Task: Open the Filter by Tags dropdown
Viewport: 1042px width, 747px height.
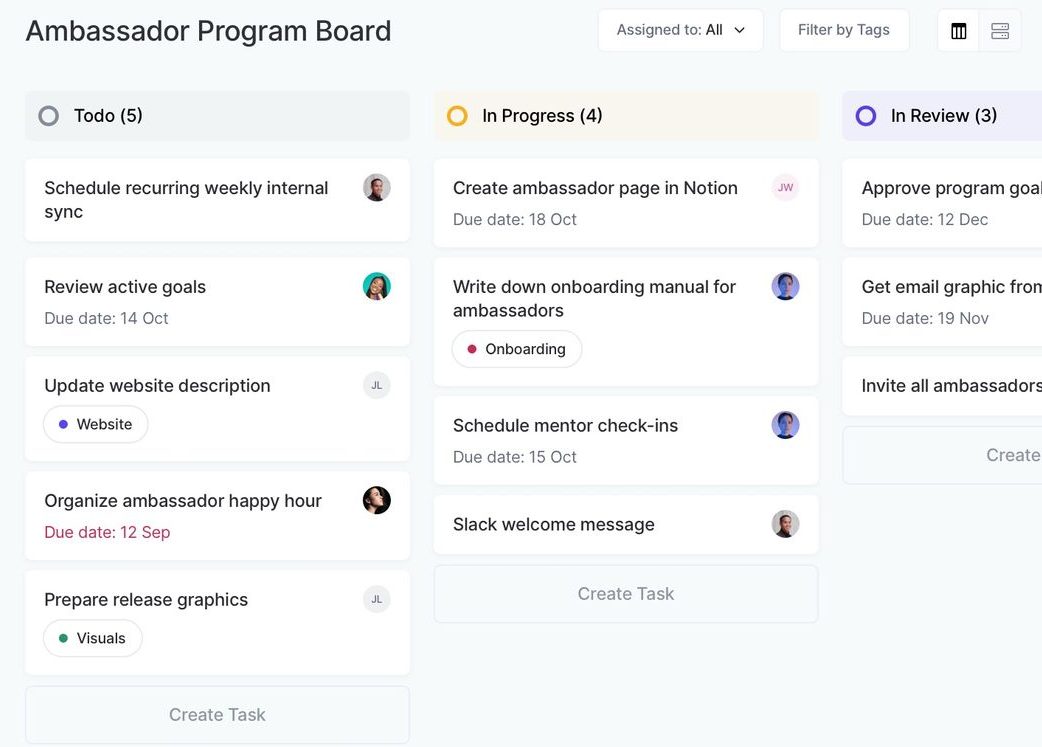Action: click(x=843, y=30)
